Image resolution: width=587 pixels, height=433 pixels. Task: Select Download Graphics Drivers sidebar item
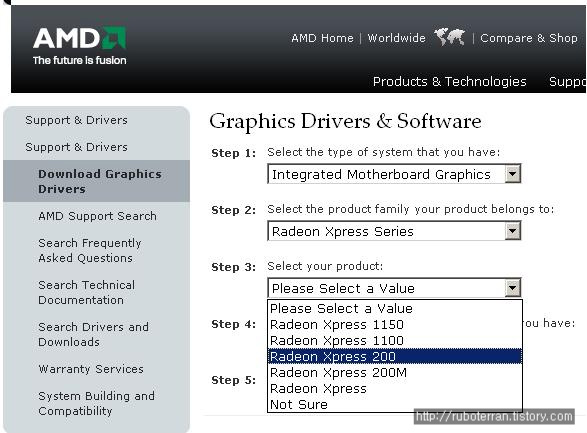click(x=97, y=181)
